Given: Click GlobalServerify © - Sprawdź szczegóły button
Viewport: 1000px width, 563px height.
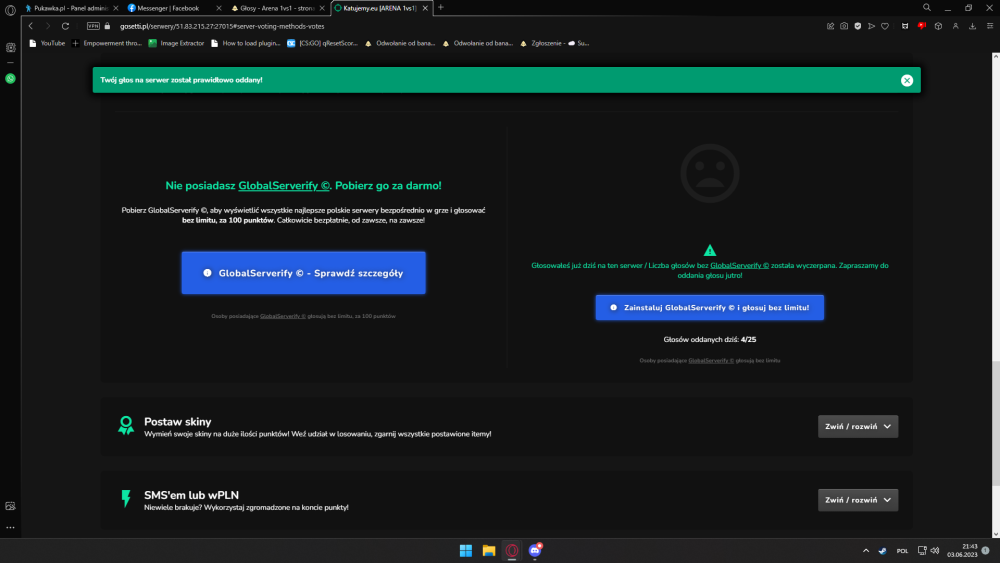Looking at the screenshot, I should tap(304, 273).
